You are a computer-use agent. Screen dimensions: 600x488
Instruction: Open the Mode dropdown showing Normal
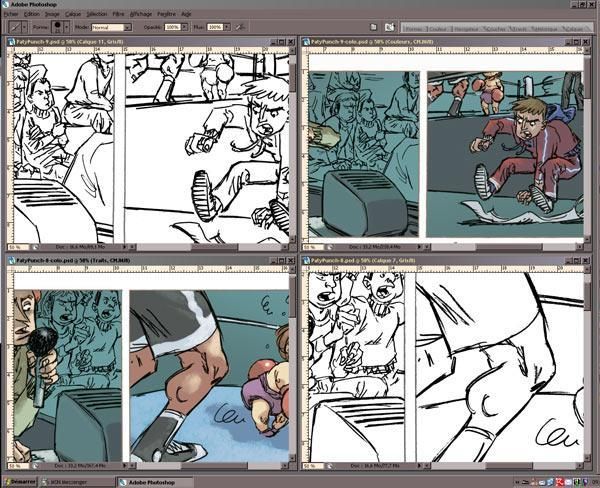[x=111, y=27]
